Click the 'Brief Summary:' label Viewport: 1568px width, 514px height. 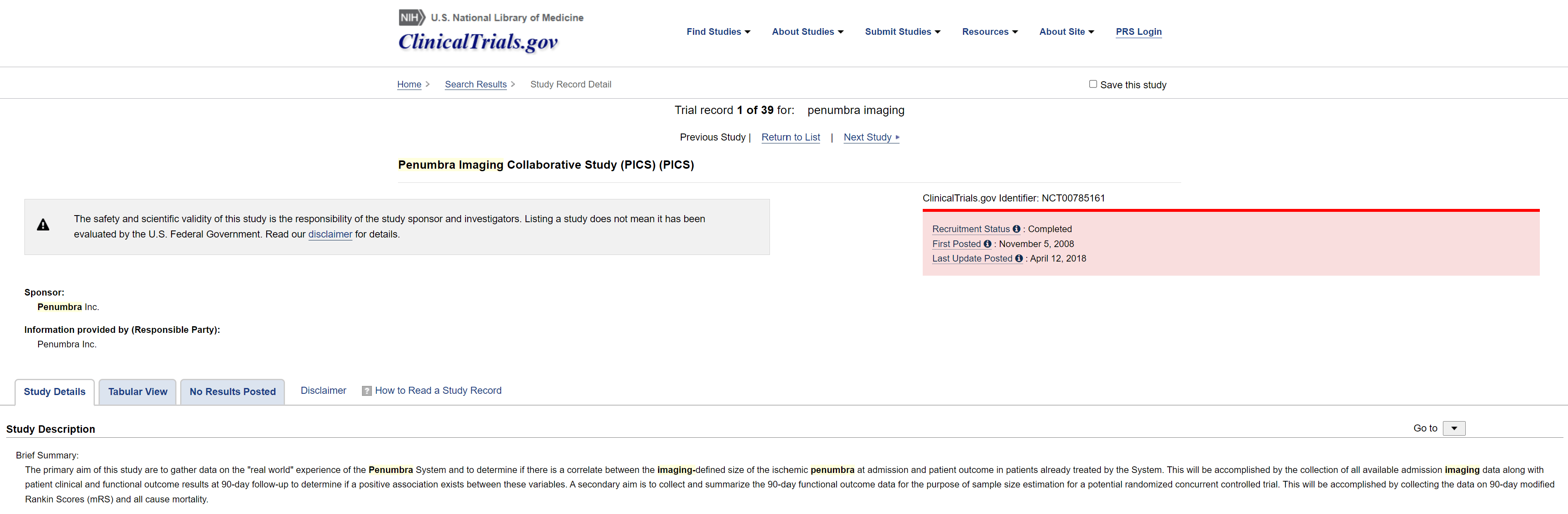tap(47, 455)
